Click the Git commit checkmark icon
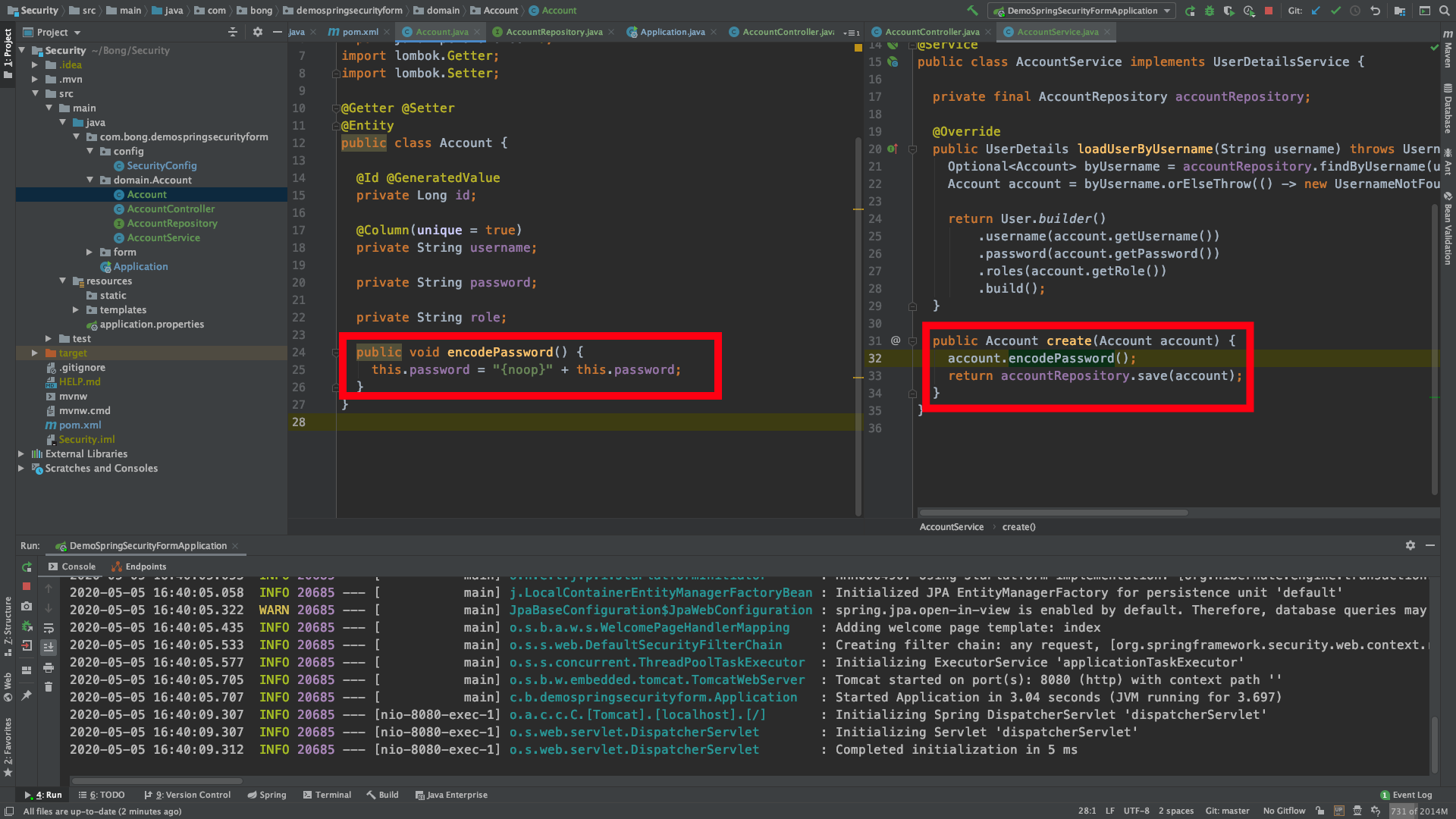 pos(1335,11)
